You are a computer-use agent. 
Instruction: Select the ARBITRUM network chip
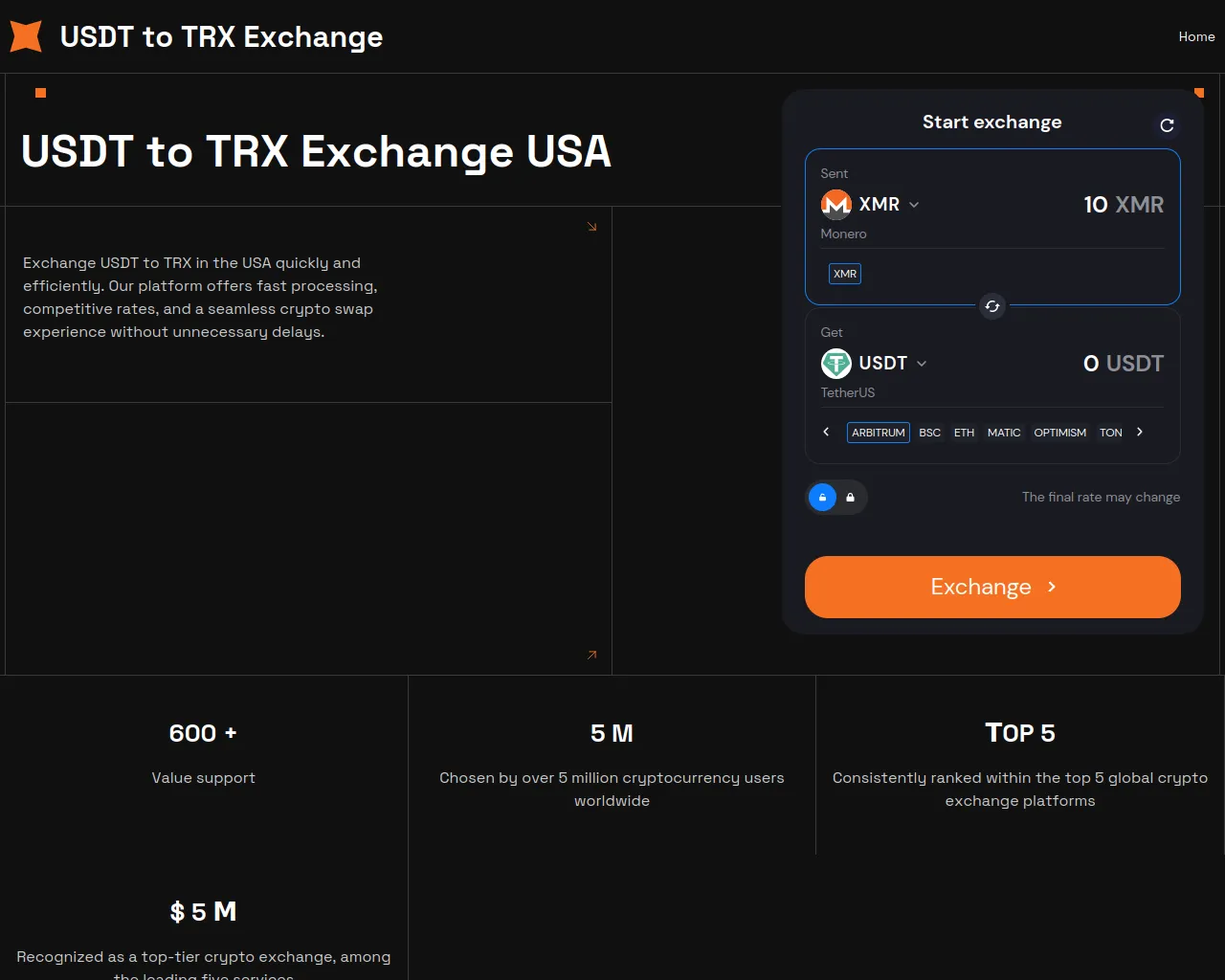tap(878, 433)
